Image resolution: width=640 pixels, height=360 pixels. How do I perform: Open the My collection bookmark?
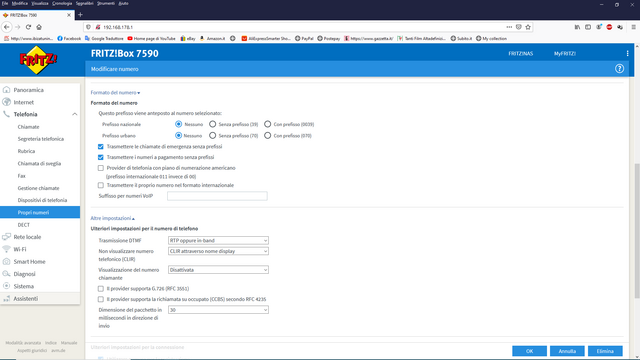[x=491, y=38]
